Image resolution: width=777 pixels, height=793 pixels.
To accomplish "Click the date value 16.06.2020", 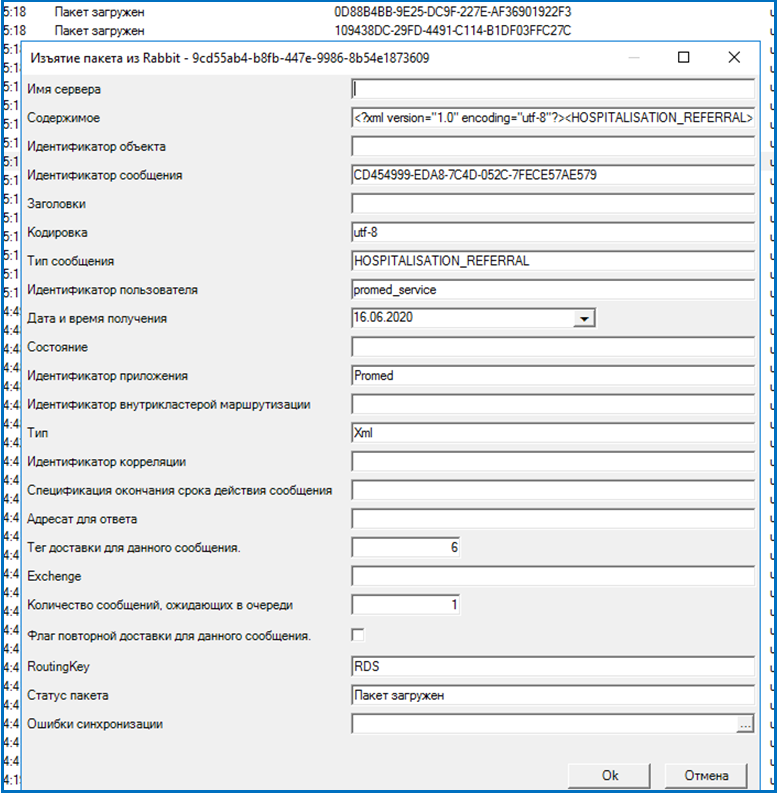I will coord(383,317).
